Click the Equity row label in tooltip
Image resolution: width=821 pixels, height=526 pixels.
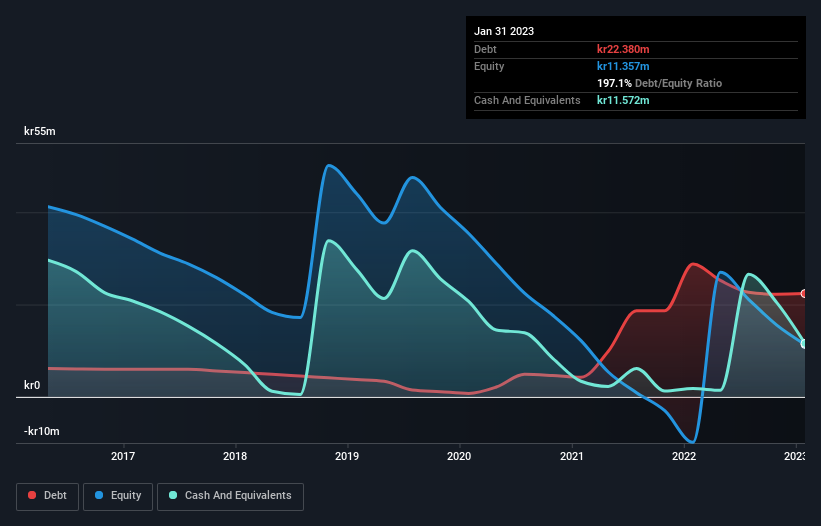[489, 66]
